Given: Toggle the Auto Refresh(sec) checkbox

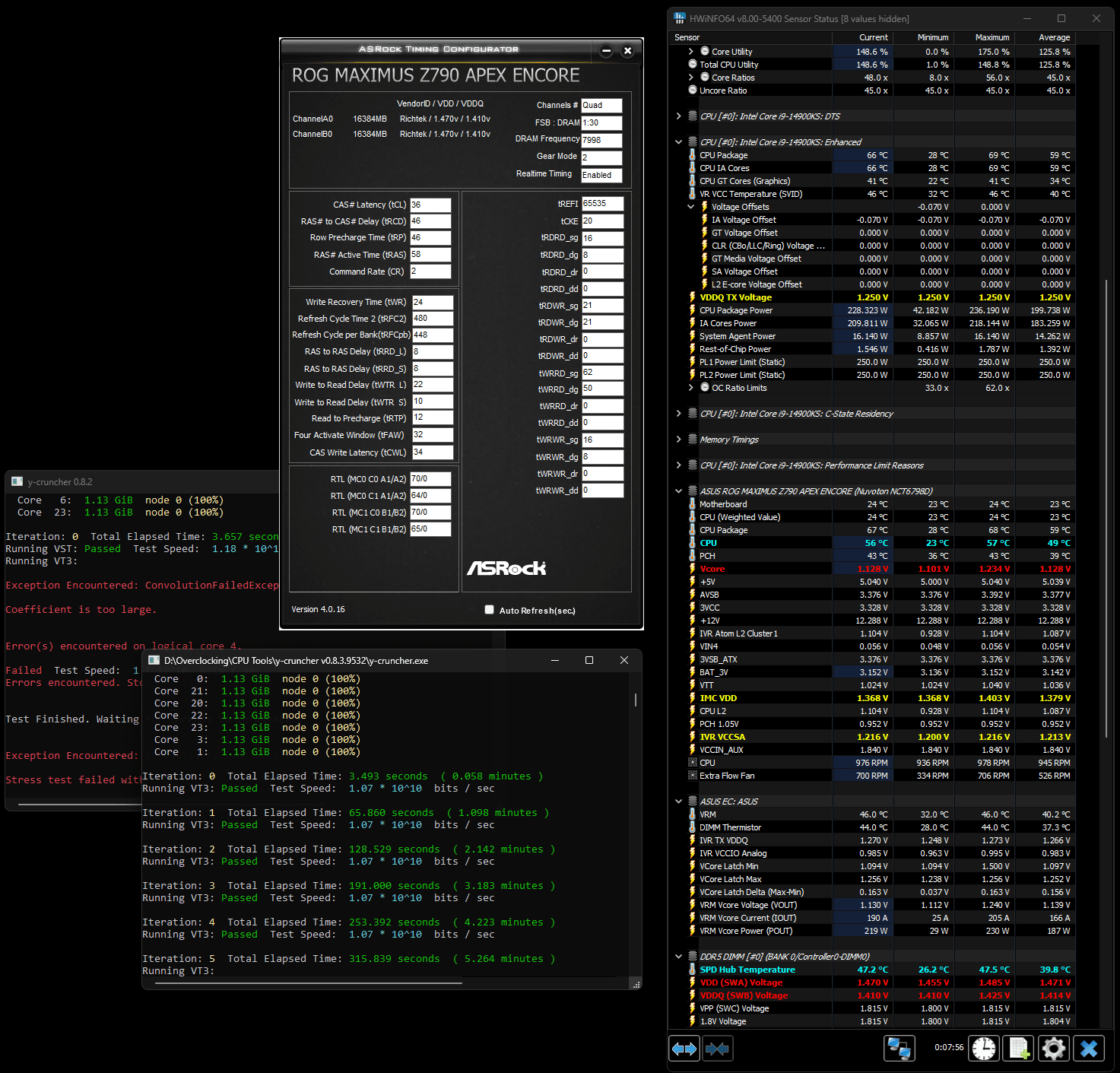Looking at the screenshot, I should tap(490, 610).
